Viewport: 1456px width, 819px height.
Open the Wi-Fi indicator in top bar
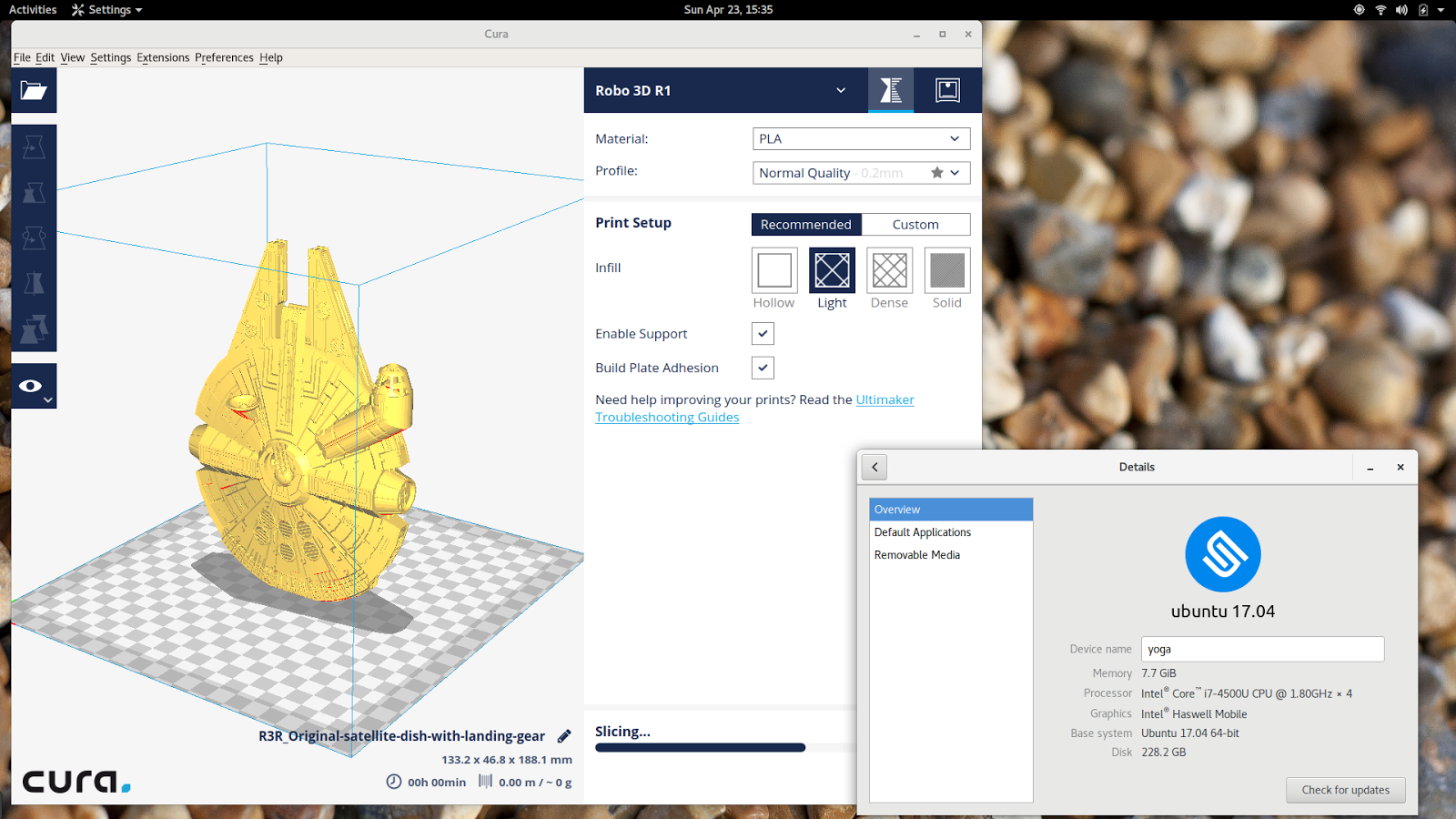pyautogui.click(x=1380, y=10)
